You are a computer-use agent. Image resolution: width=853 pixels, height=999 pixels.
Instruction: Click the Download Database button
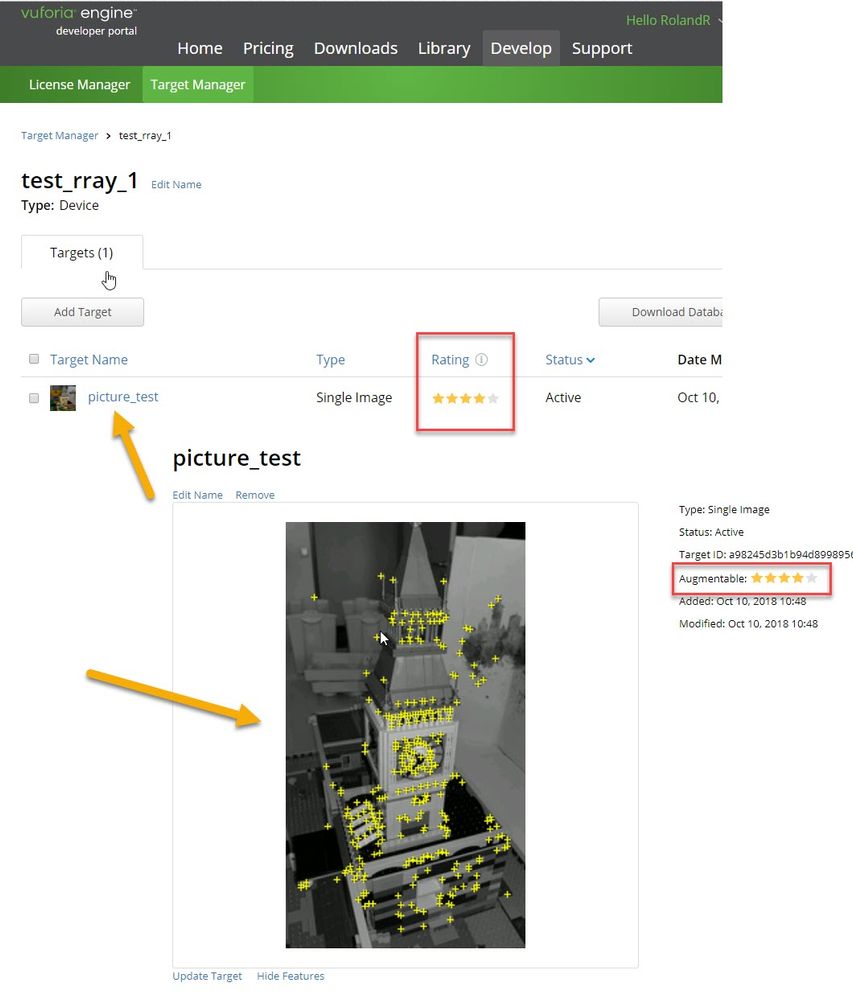661,312
